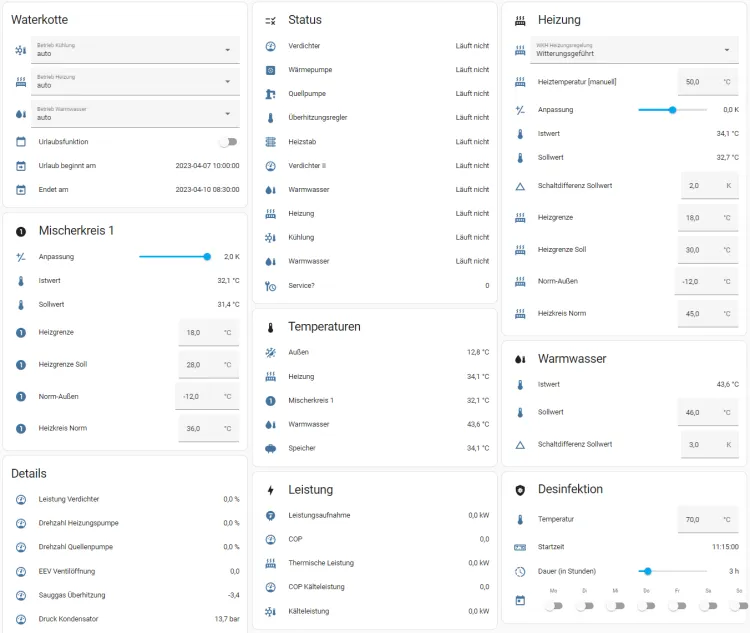Click the delta triangle icon for Heizung Schaltdifferenz

520,186
